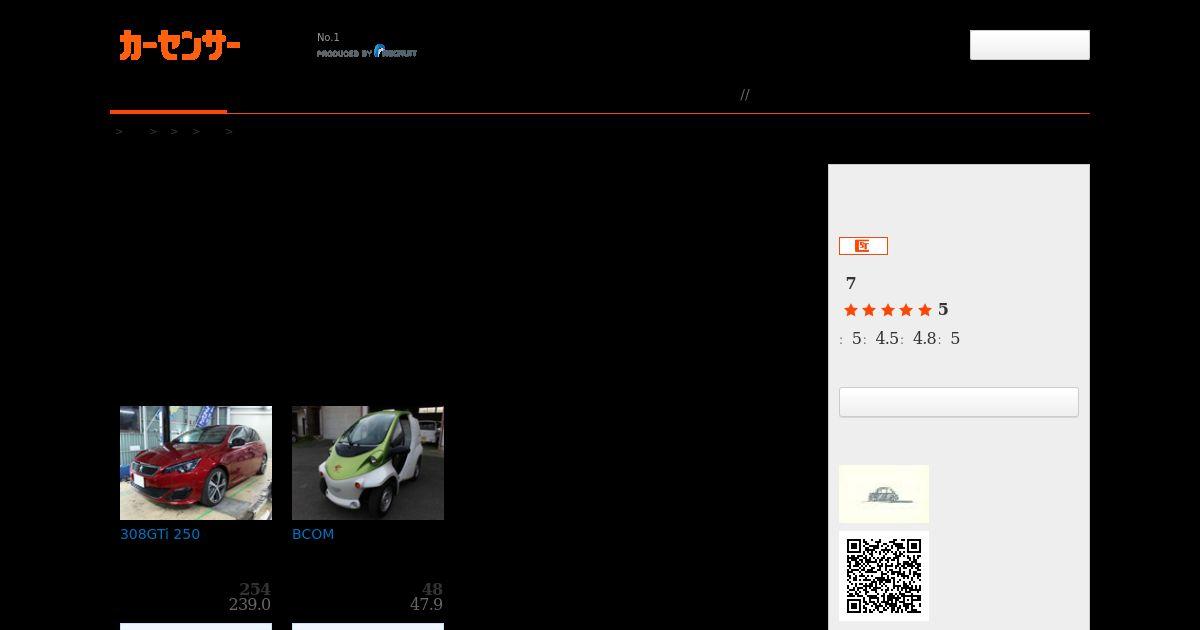Click the price value 239.0
1200x630 pixels.
coord(250,605)
